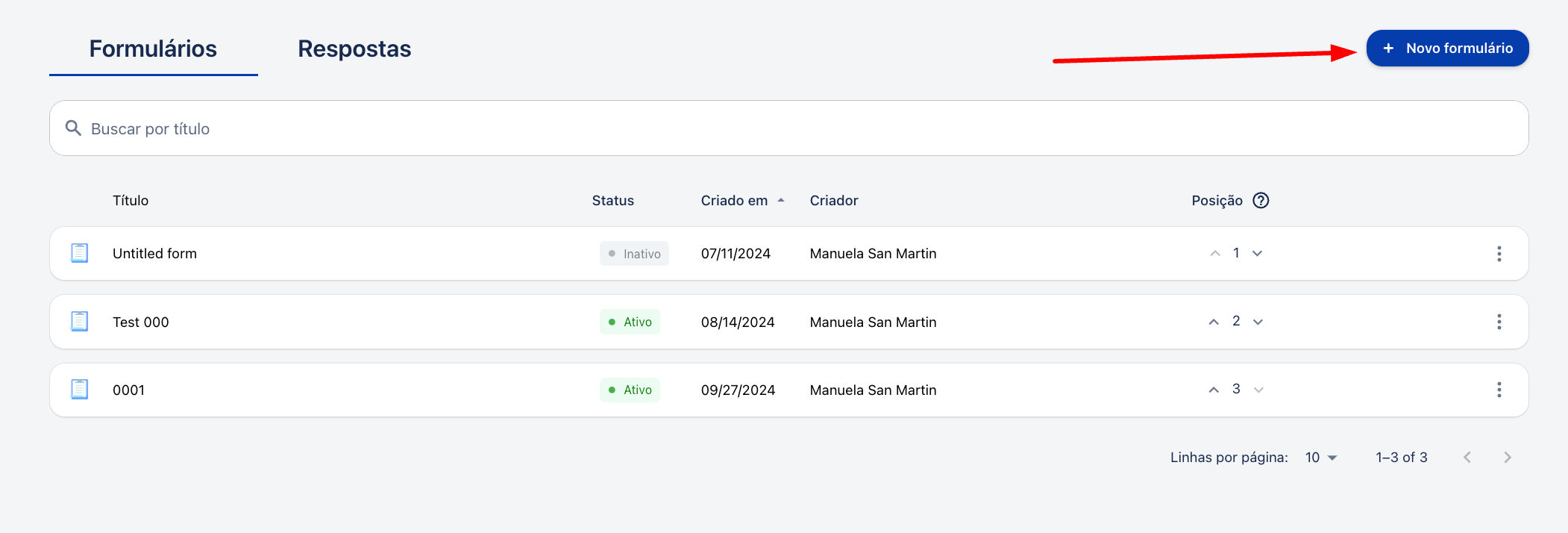Click the clipboard icon for form 0001

(x=79, y=390)
